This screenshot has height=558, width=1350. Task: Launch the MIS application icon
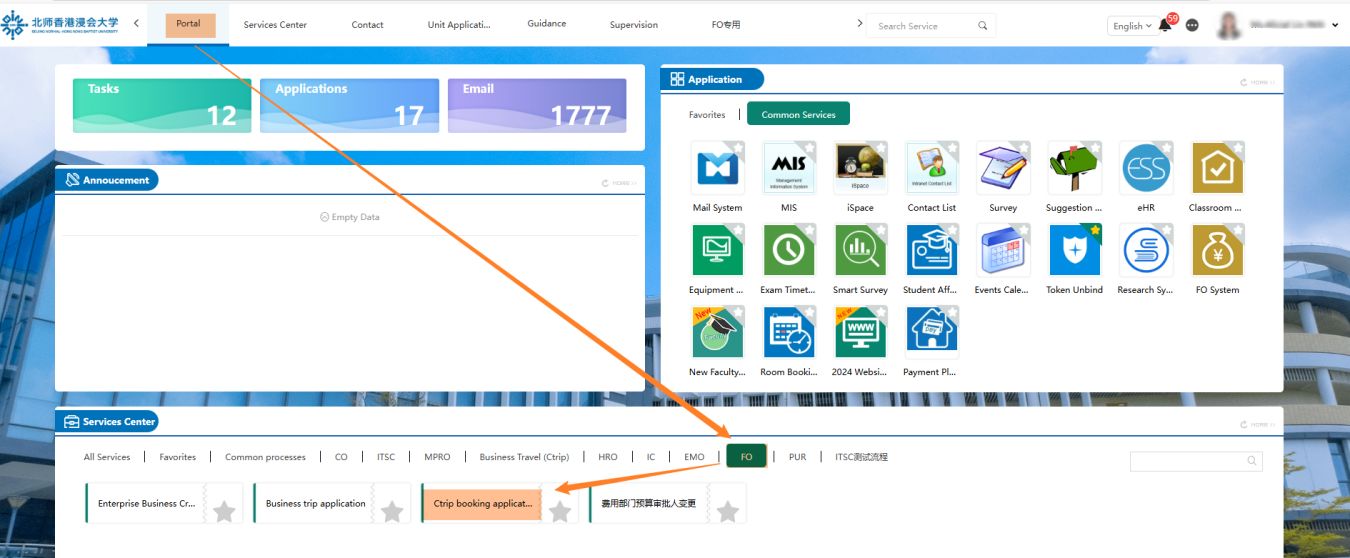point(789,168)
